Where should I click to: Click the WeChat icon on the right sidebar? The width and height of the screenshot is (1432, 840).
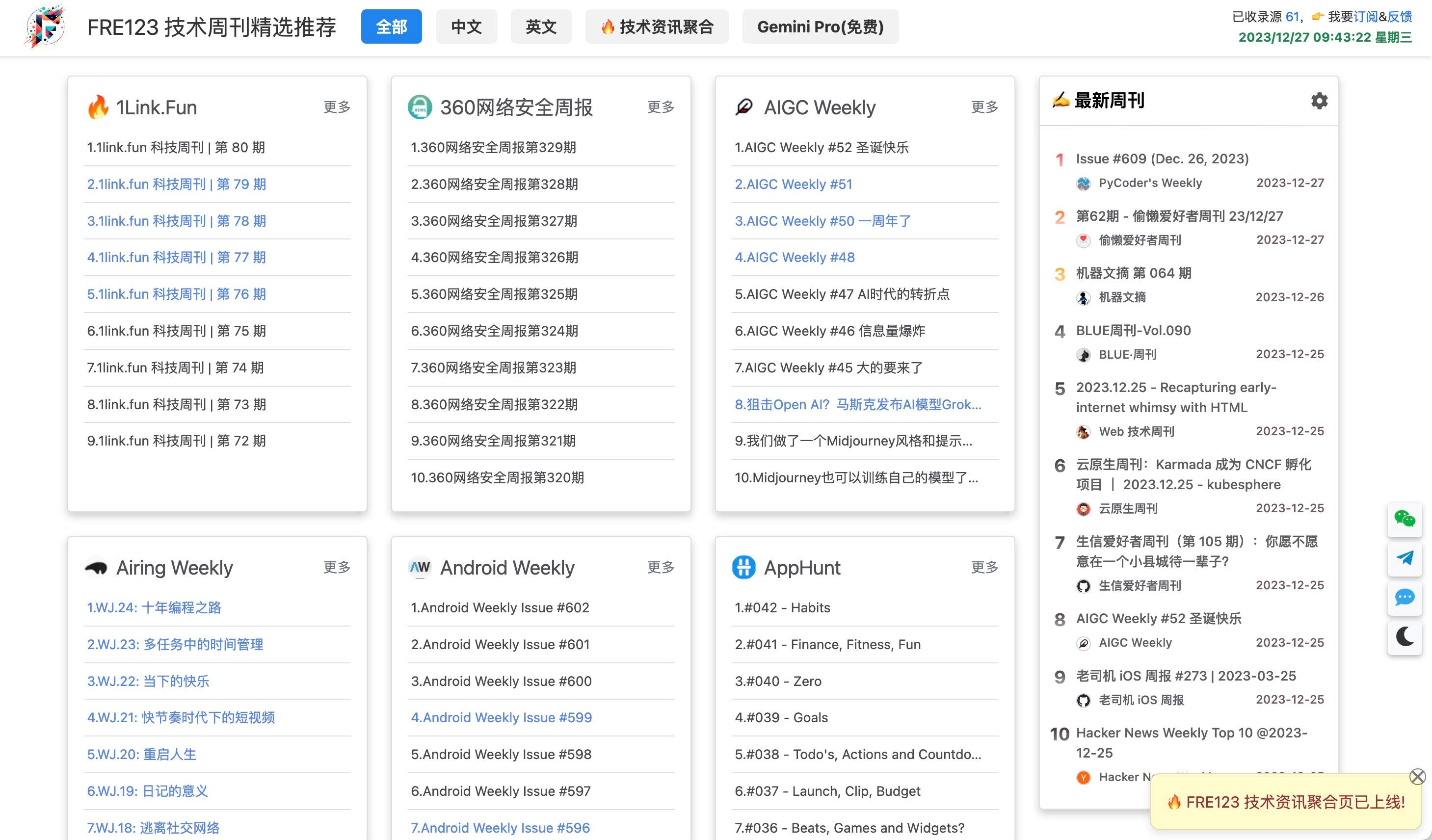point(1404,519)
